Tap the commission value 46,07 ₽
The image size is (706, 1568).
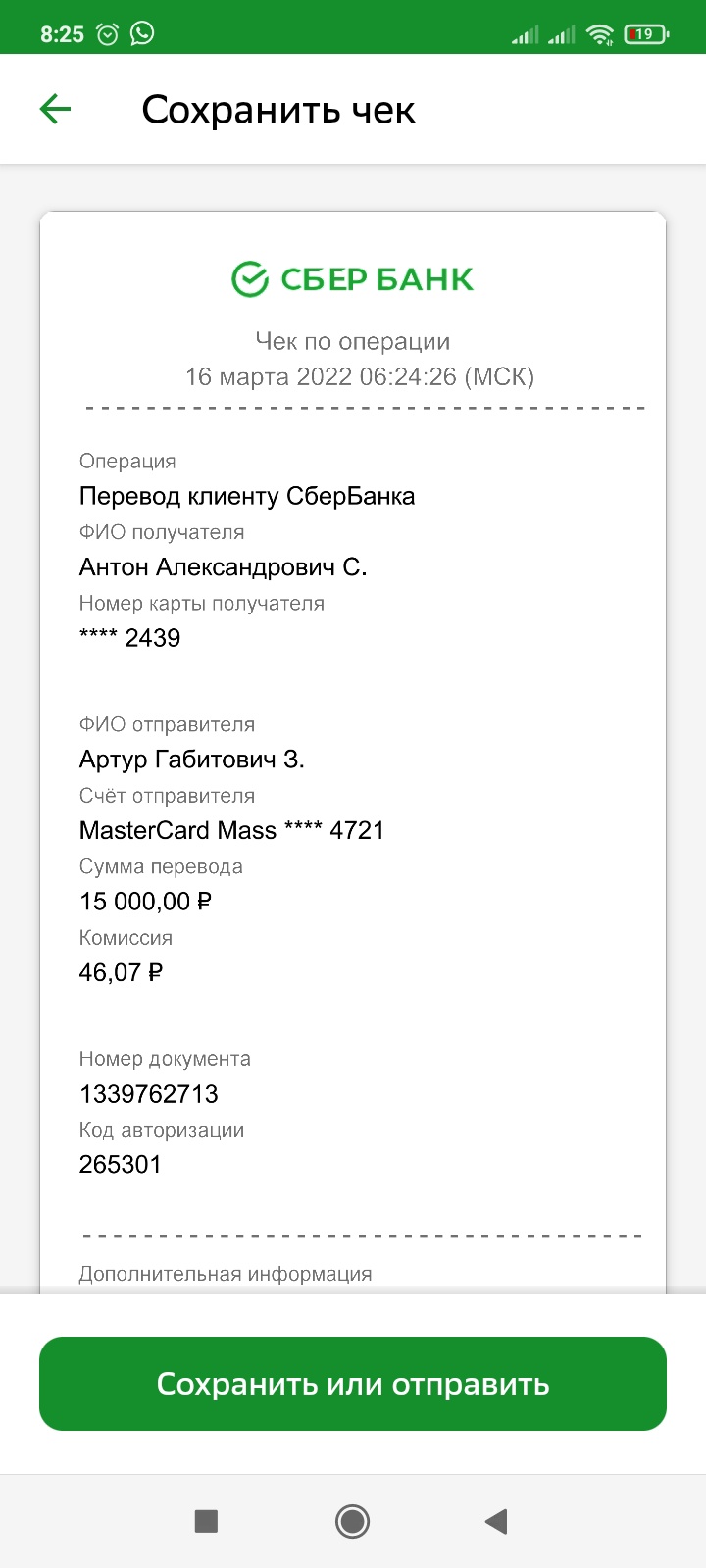click(x=121, y=972)
